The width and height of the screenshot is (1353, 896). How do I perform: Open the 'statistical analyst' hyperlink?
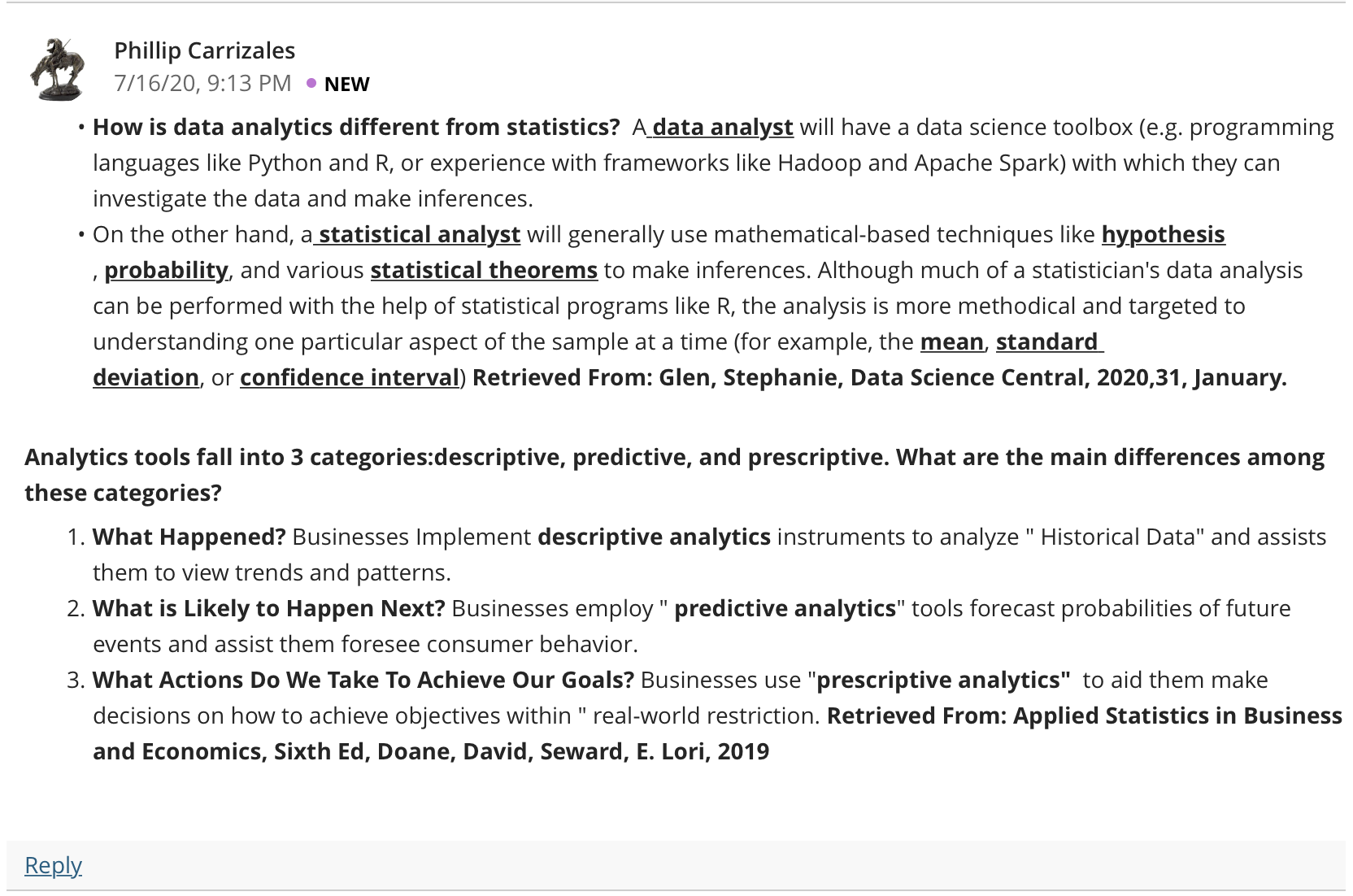click(418, 235)
